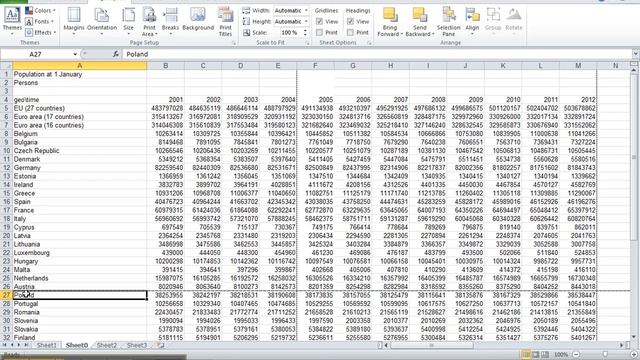Open the page Breaks menu
The image size is (640, 360).
[170, 20]
